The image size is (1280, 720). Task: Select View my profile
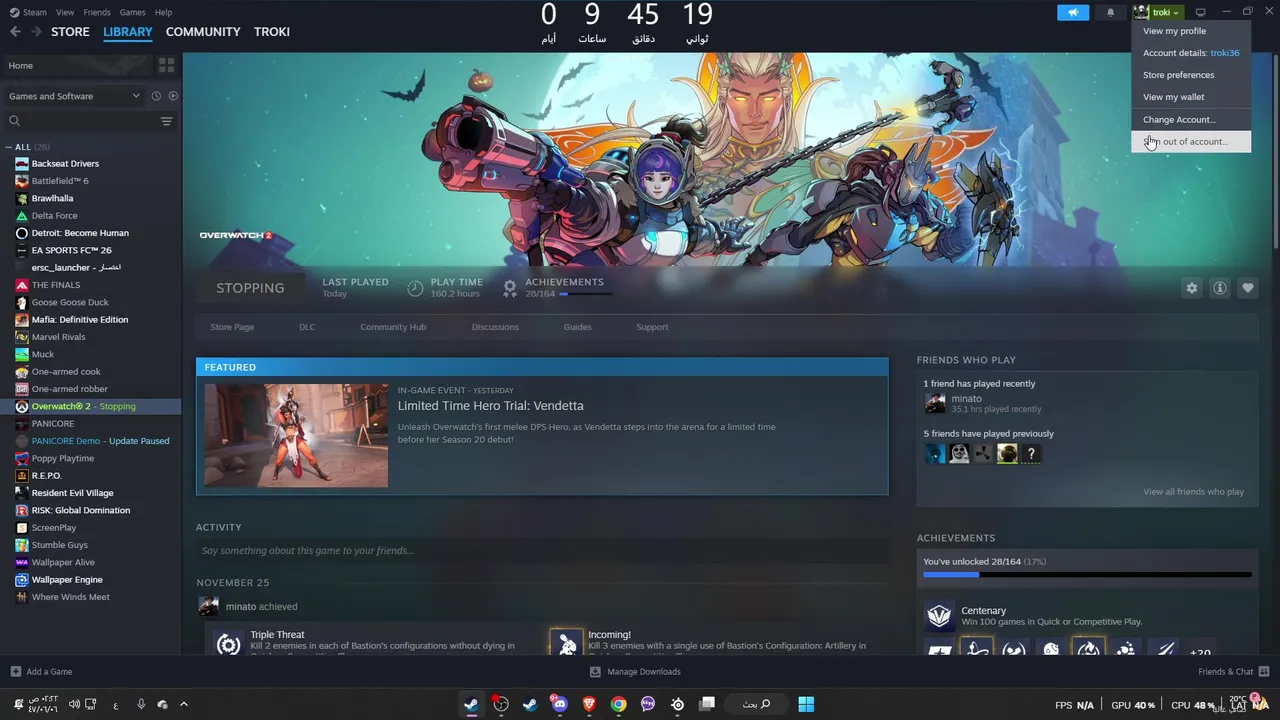click(1191, 31)
